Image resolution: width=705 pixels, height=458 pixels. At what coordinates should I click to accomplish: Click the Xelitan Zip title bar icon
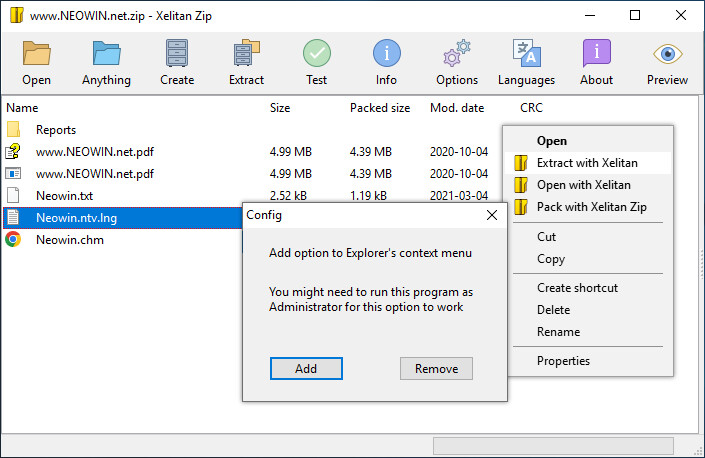pyautogui.click(x=17, y=15)
